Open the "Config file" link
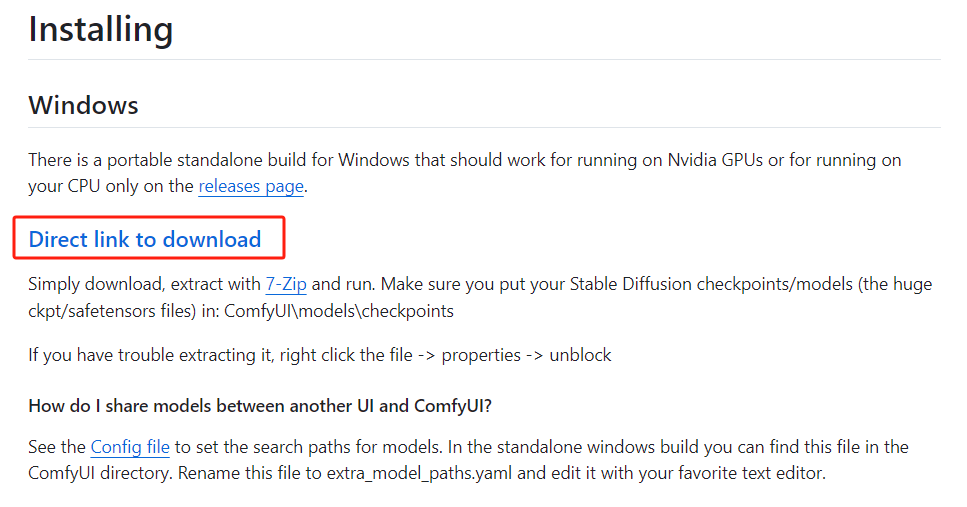The height and width of the screenshot is (507, 967). (x=130, y=447)
